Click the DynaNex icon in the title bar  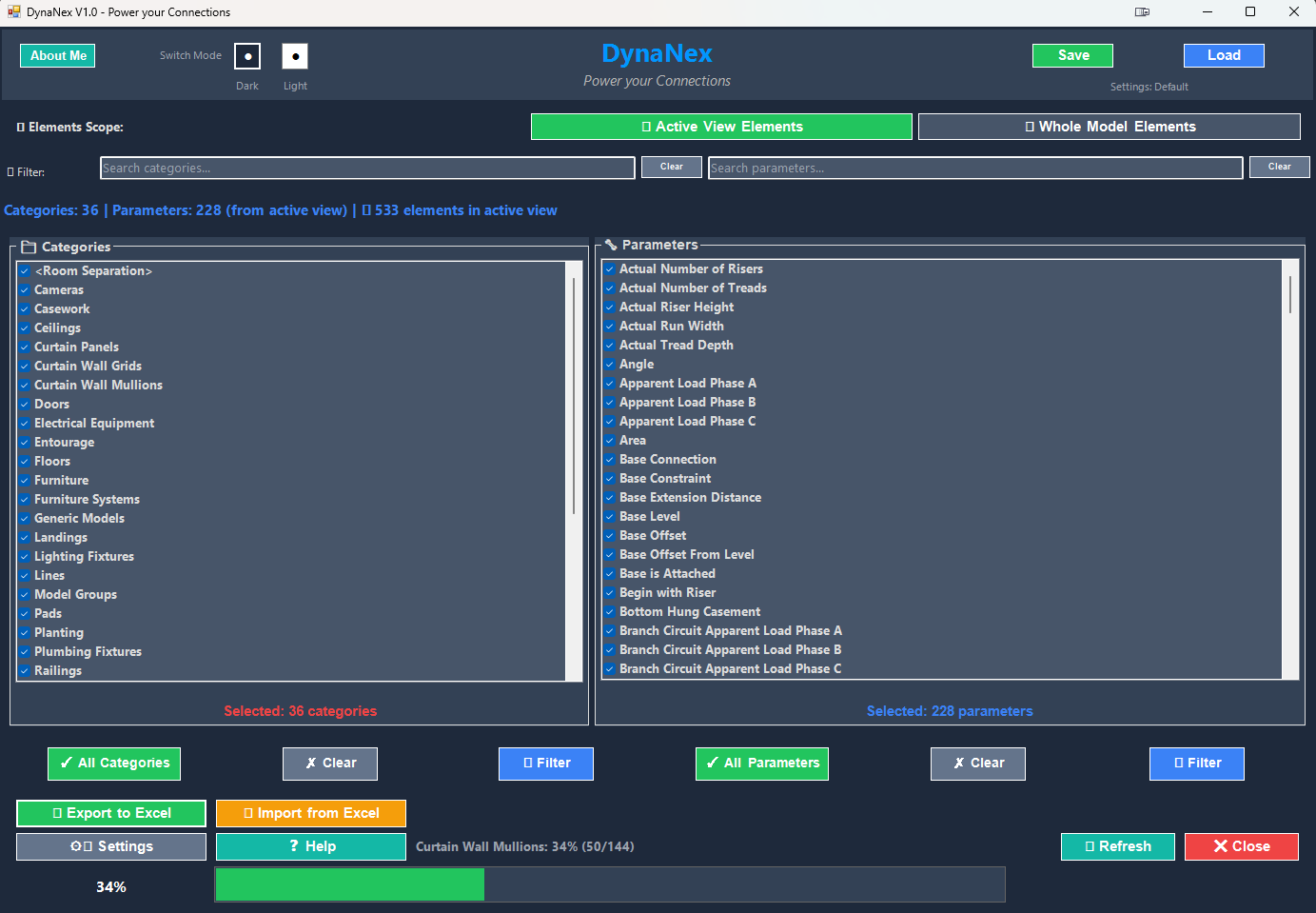pos(12,11)
